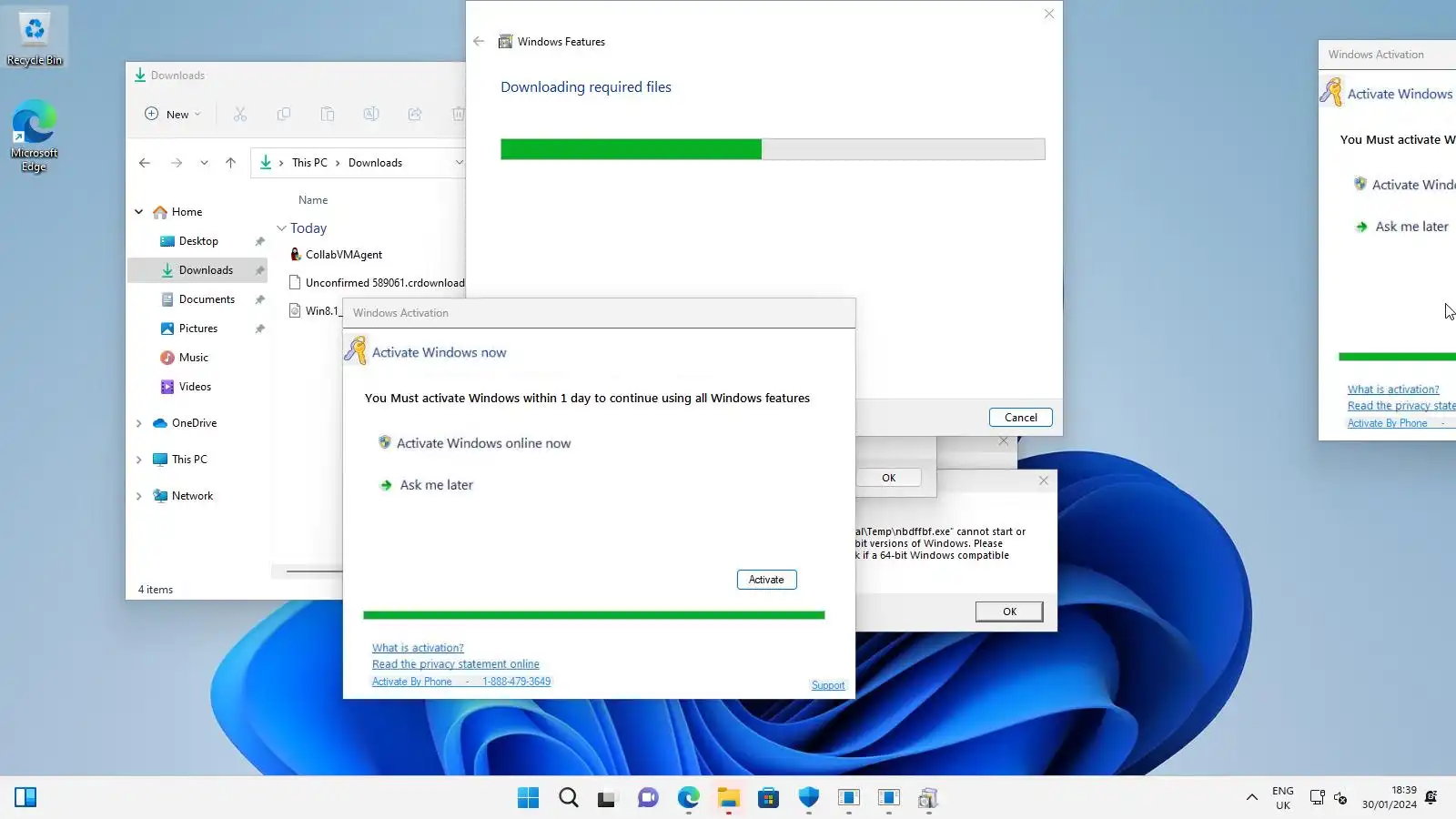The image size is (1456, 819).
Task: Open the New dropdown in File Explorer
Action: [173, 114]
